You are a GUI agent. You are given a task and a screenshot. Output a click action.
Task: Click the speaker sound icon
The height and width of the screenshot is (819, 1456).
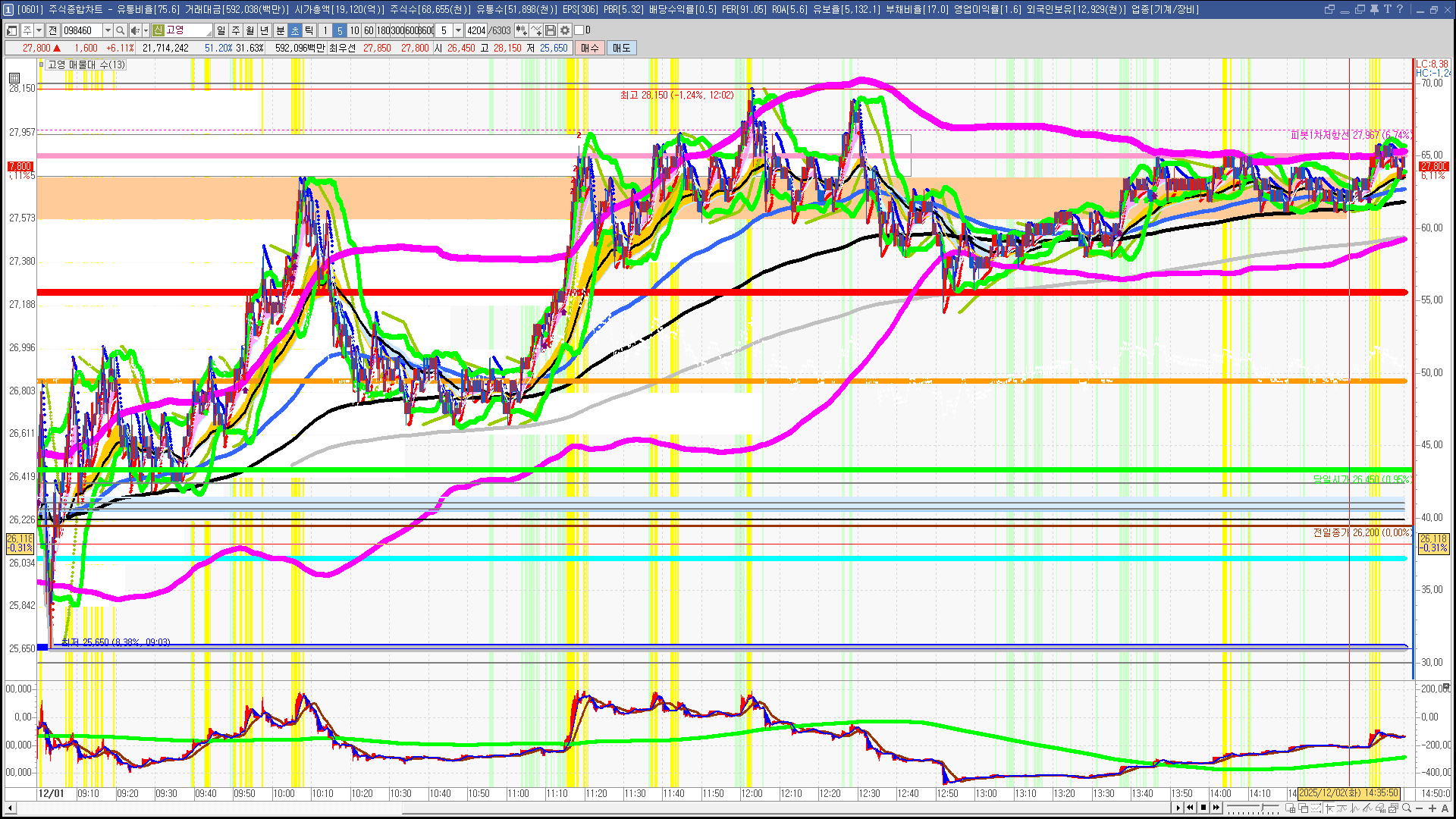click(134, 30)
